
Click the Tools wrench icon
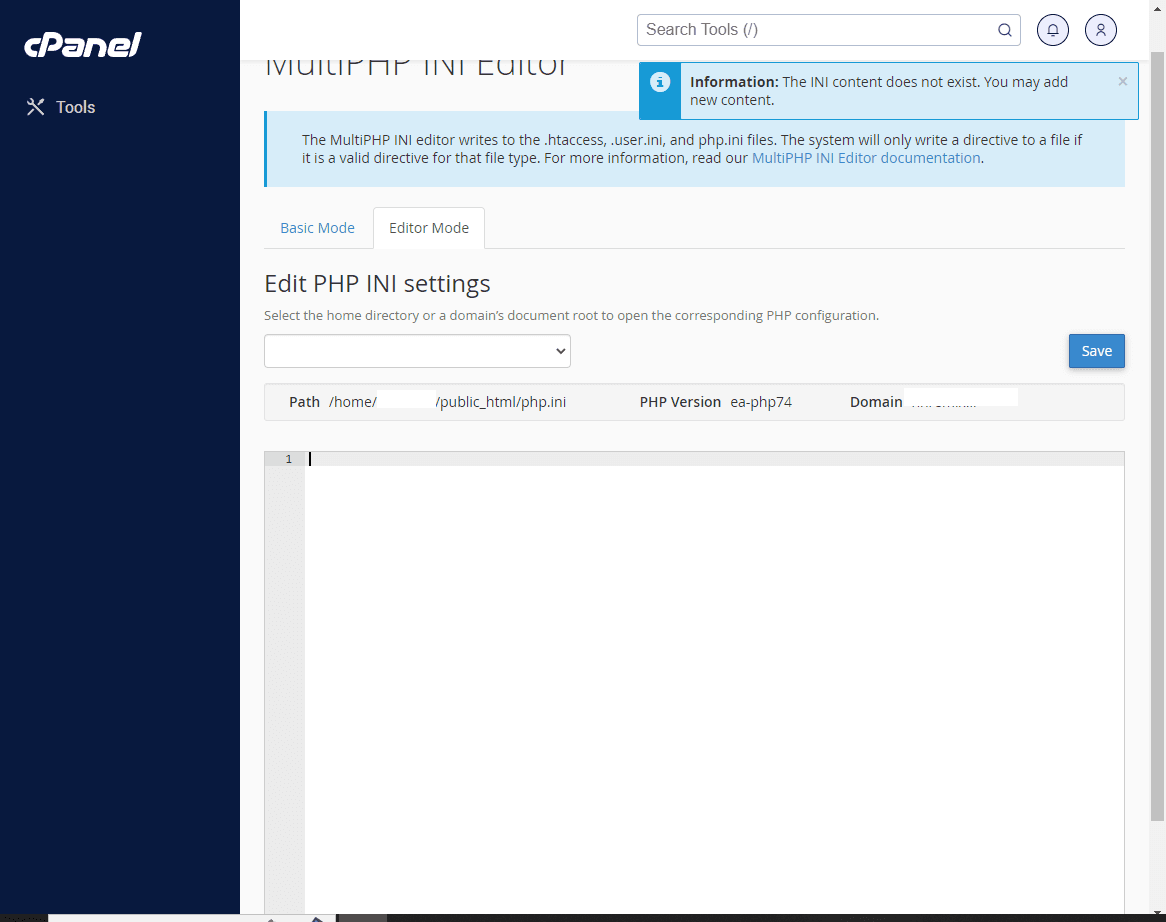click(35, 107)
